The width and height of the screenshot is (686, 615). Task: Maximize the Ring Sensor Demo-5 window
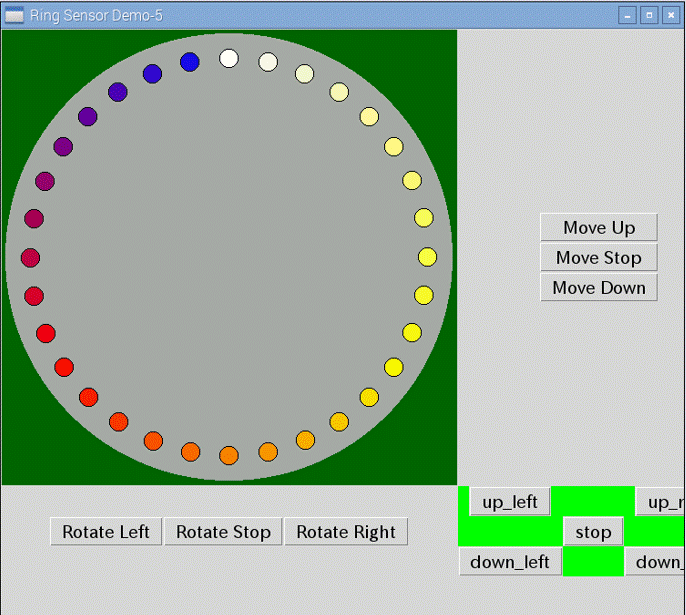[x=648, y=15]
